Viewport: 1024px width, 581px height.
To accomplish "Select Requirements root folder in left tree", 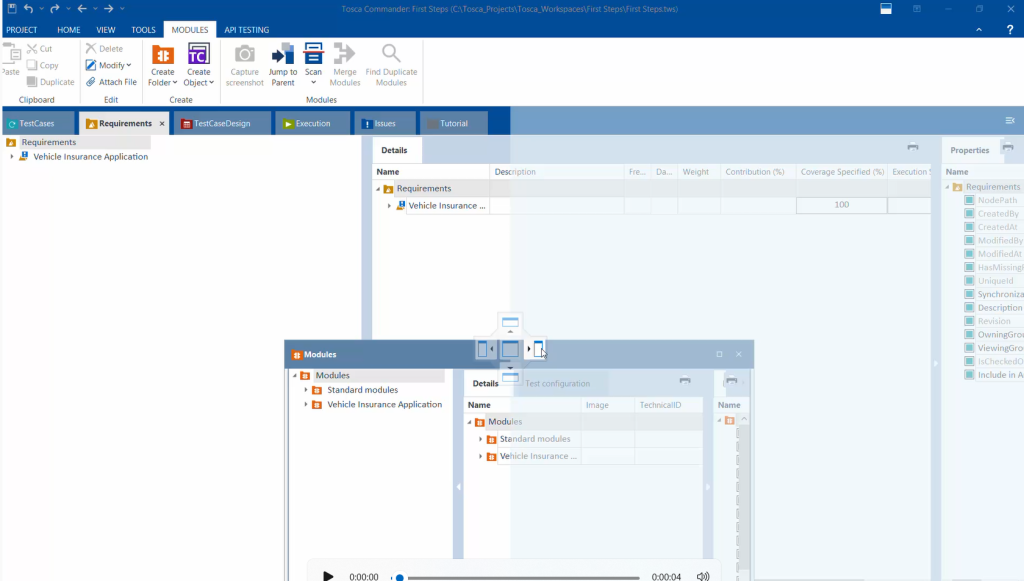I will coord(48,142).
